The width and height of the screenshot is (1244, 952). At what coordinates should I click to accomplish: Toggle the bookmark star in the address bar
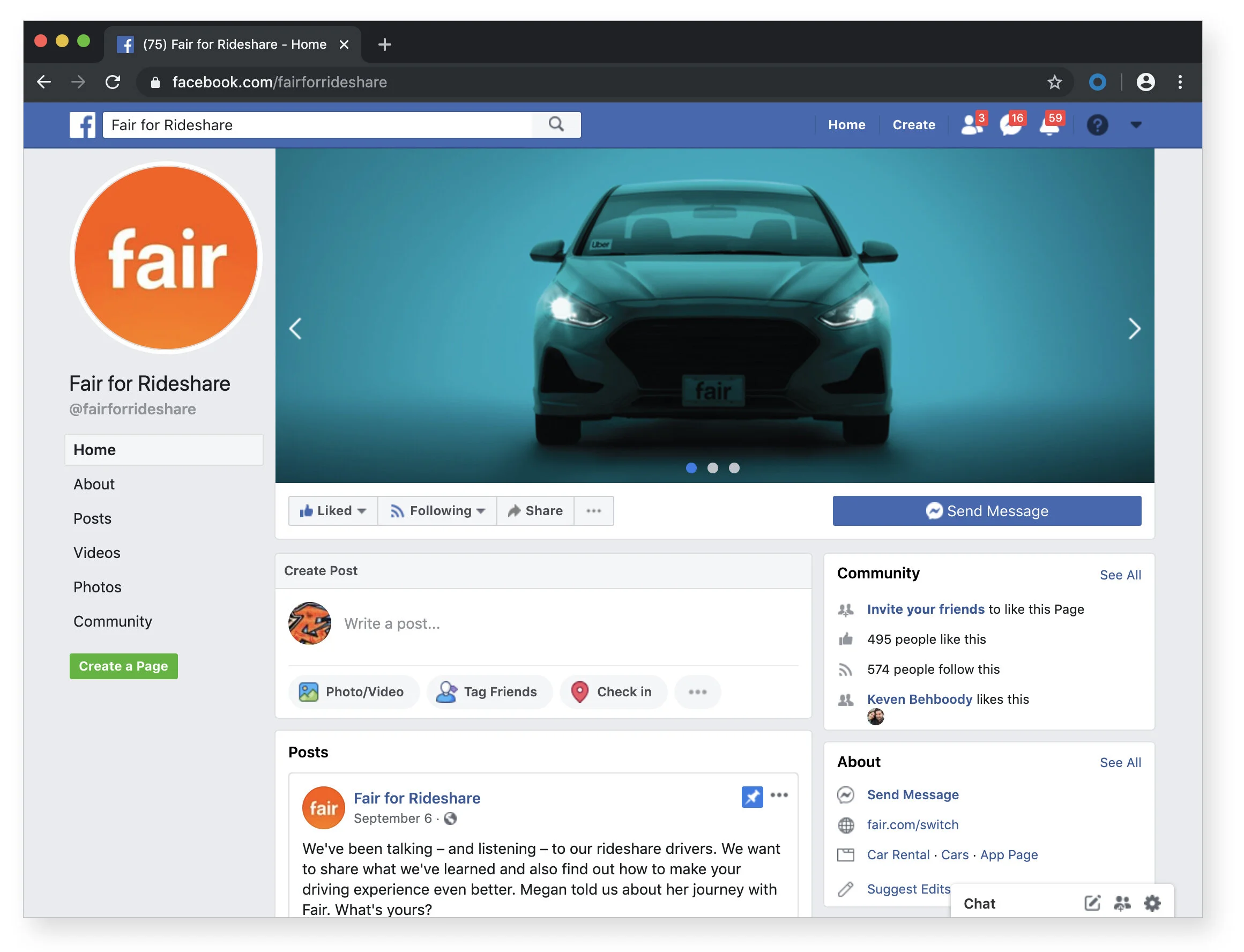tap(1054, 81)
